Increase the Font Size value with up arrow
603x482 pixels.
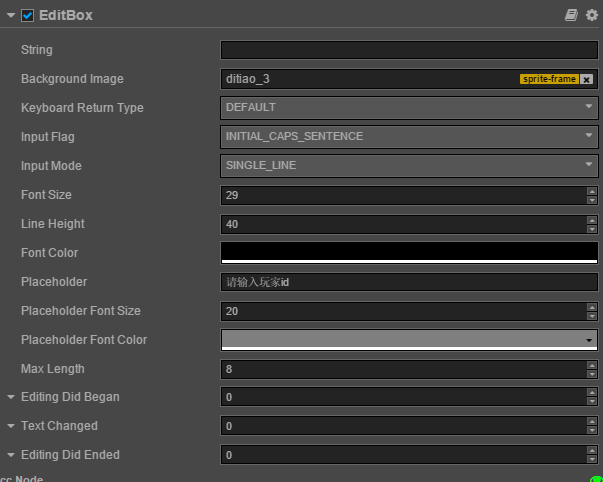(x=592, y=191)
